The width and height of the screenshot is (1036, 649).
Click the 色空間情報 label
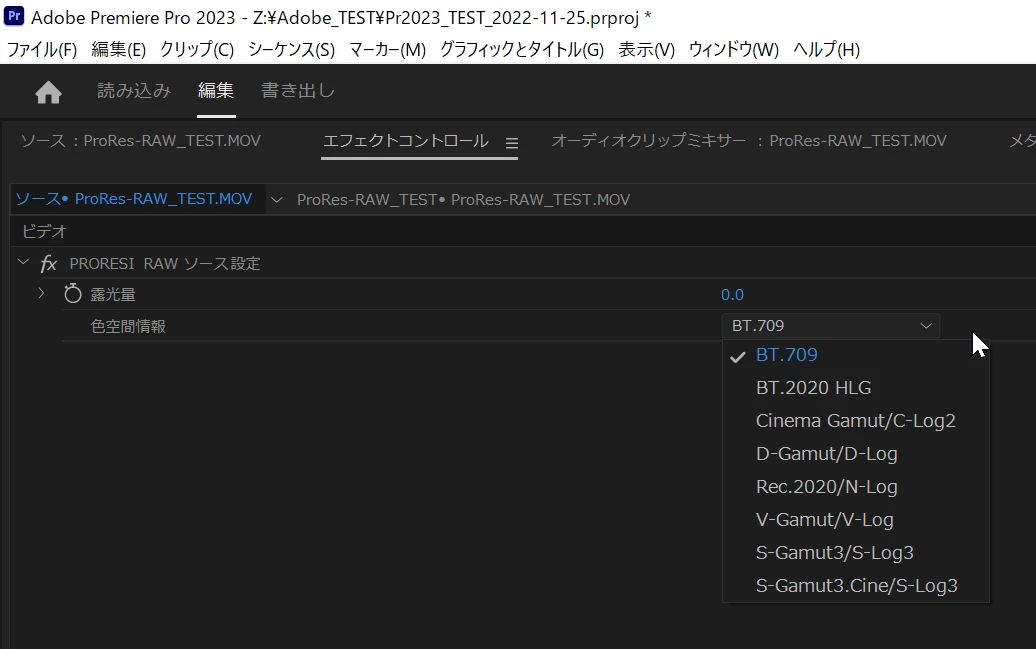pos(128,326)
